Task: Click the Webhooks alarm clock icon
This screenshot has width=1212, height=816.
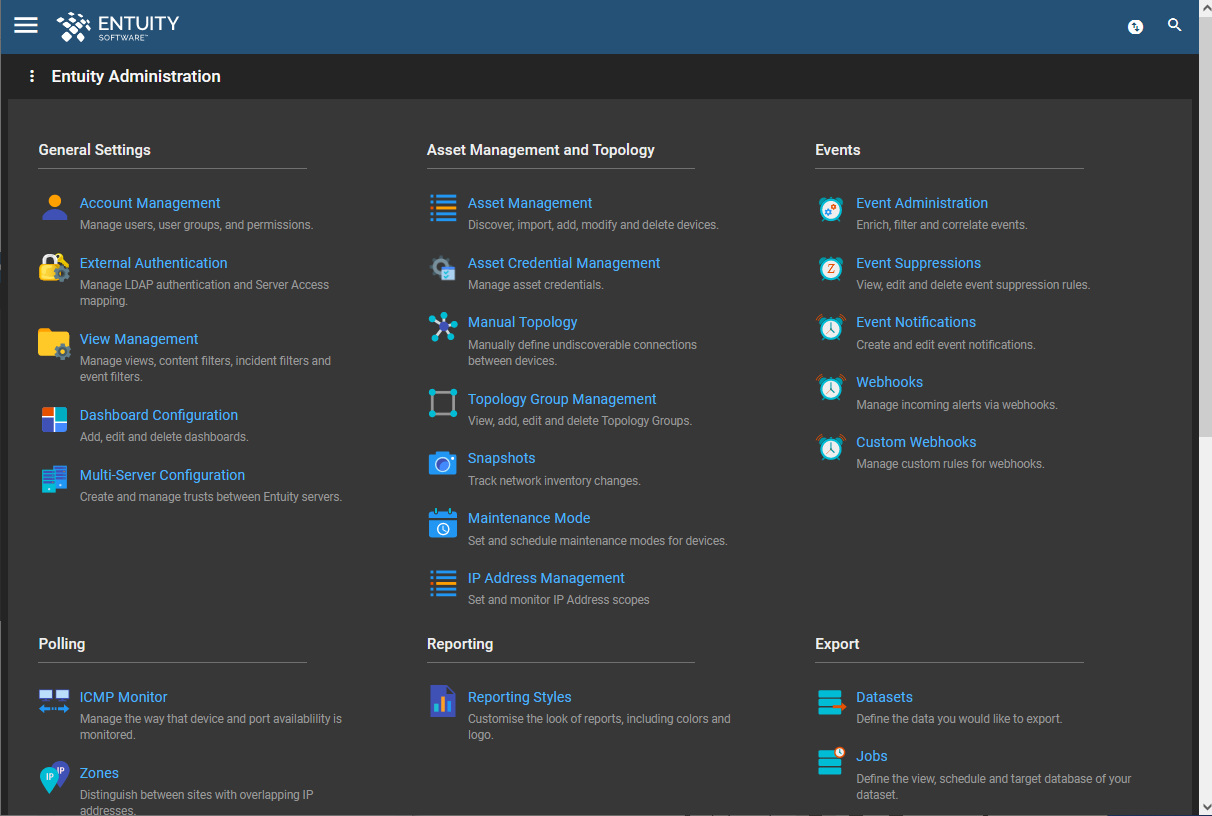Action: point(831,387)
